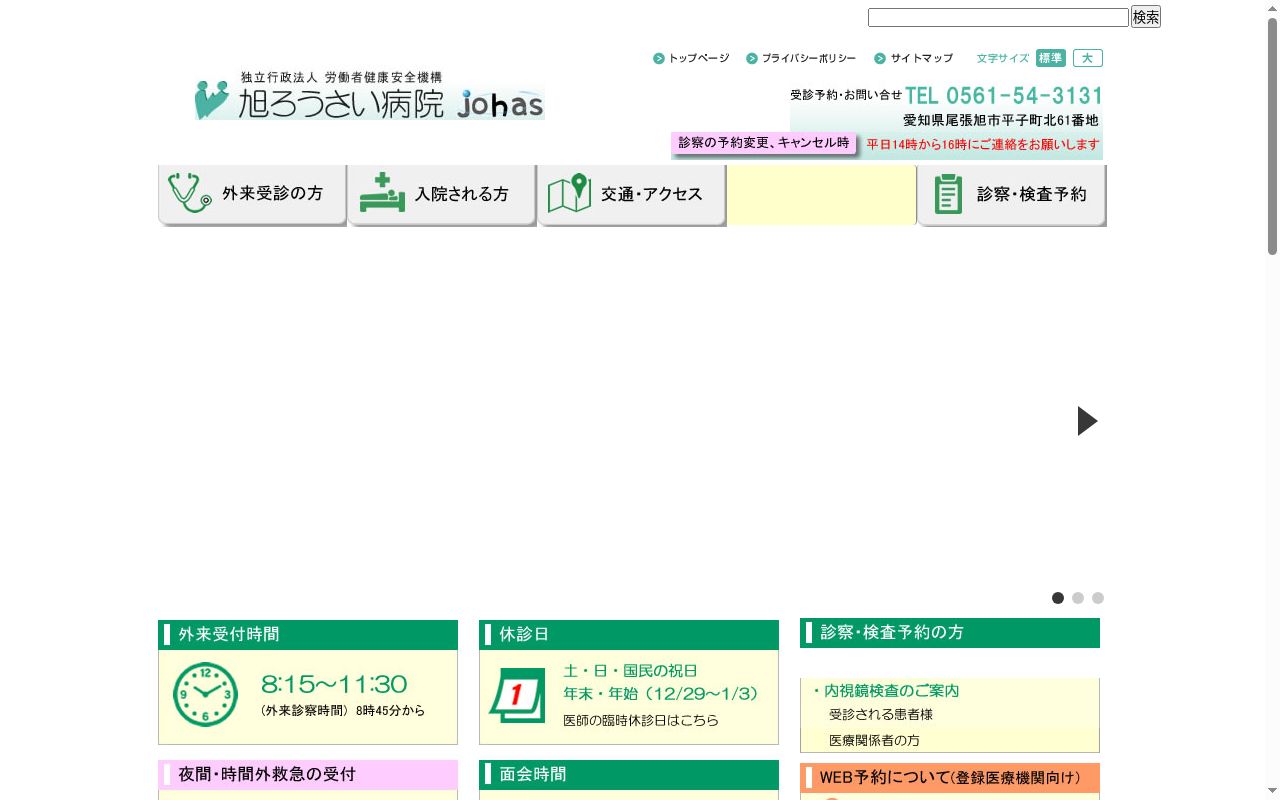Screen dimensions: 1280x800
Task: Set text size to 大
Action: pyautogui.click(x=1087, y=58)
